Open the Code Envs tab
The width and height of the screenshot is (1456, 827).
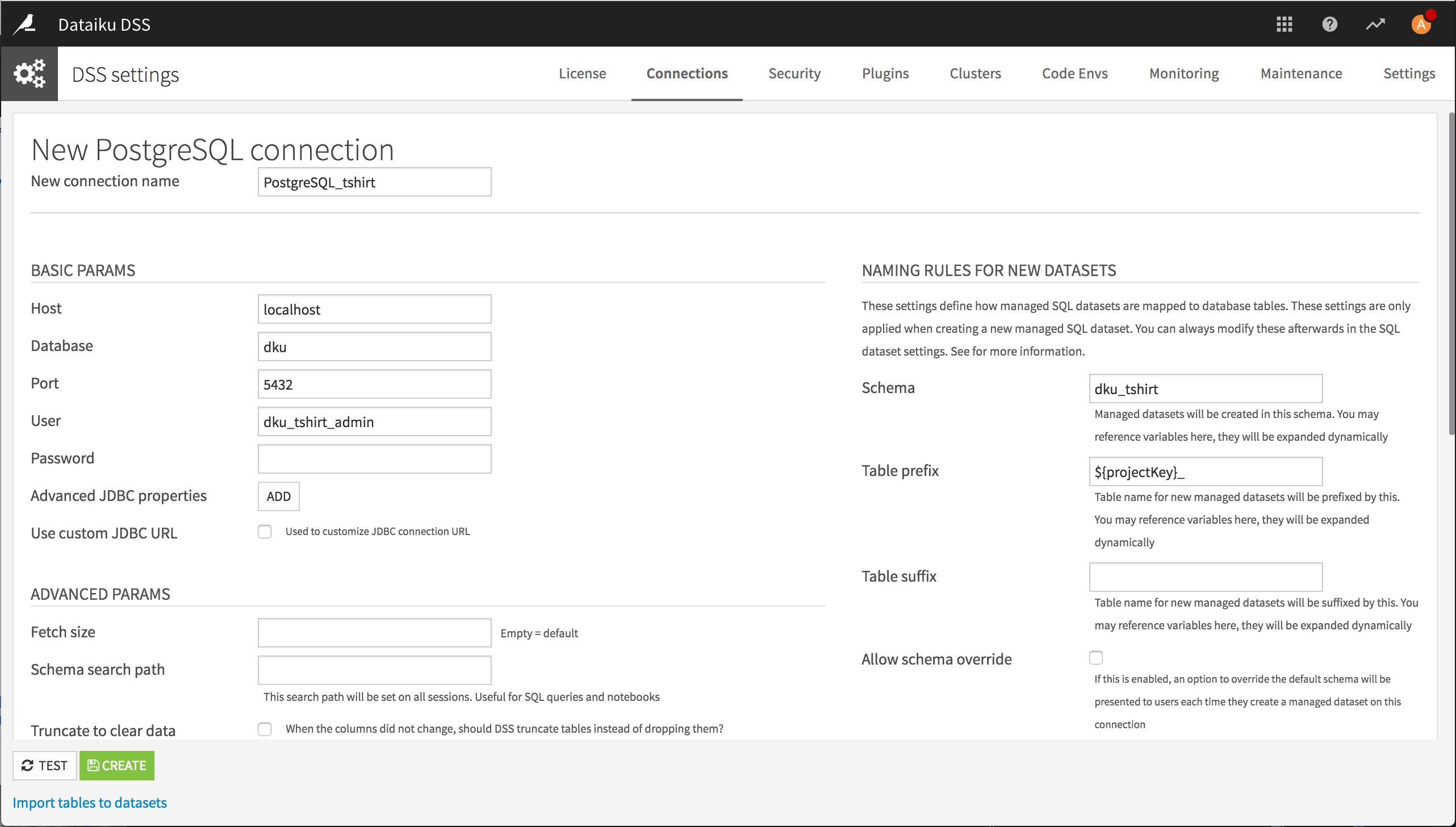1074,73
